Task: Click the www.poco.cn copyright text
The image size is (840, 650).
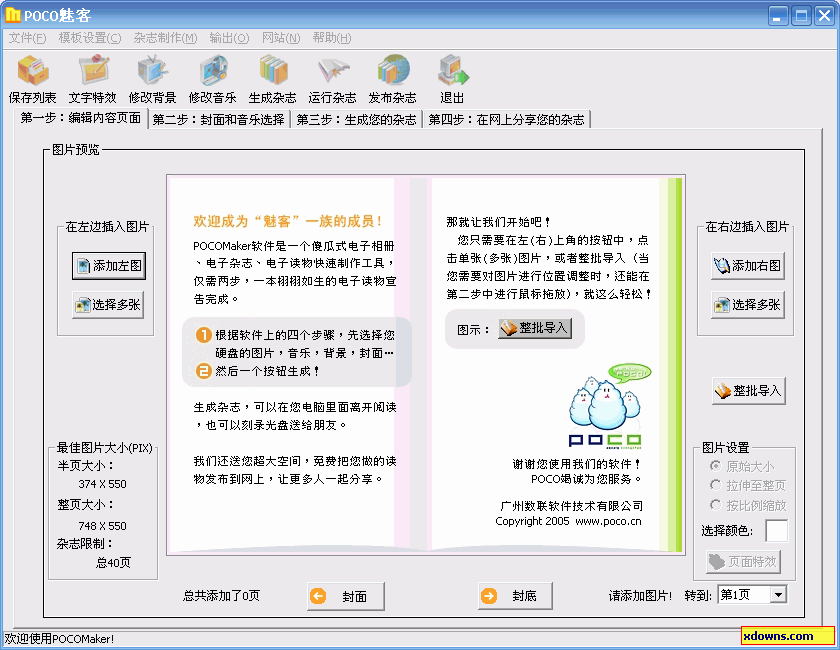Action: [608, 521]
